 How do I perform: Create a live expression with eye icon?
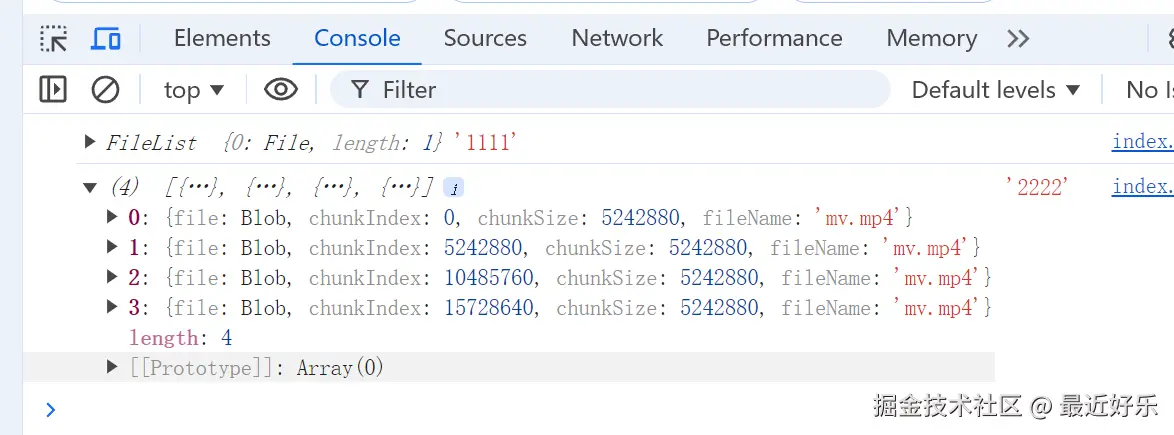(x=281, y=90)
